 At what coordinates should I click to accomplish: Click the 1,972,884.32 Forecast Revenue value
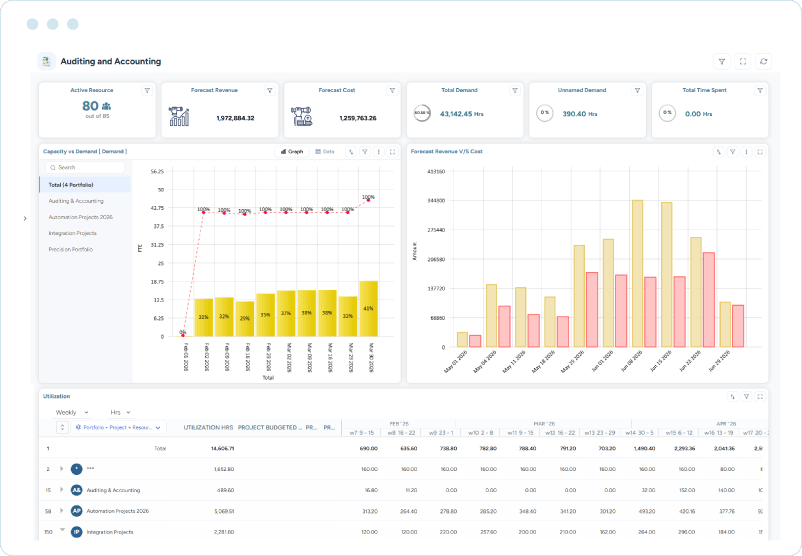click(x=235, y=118)
